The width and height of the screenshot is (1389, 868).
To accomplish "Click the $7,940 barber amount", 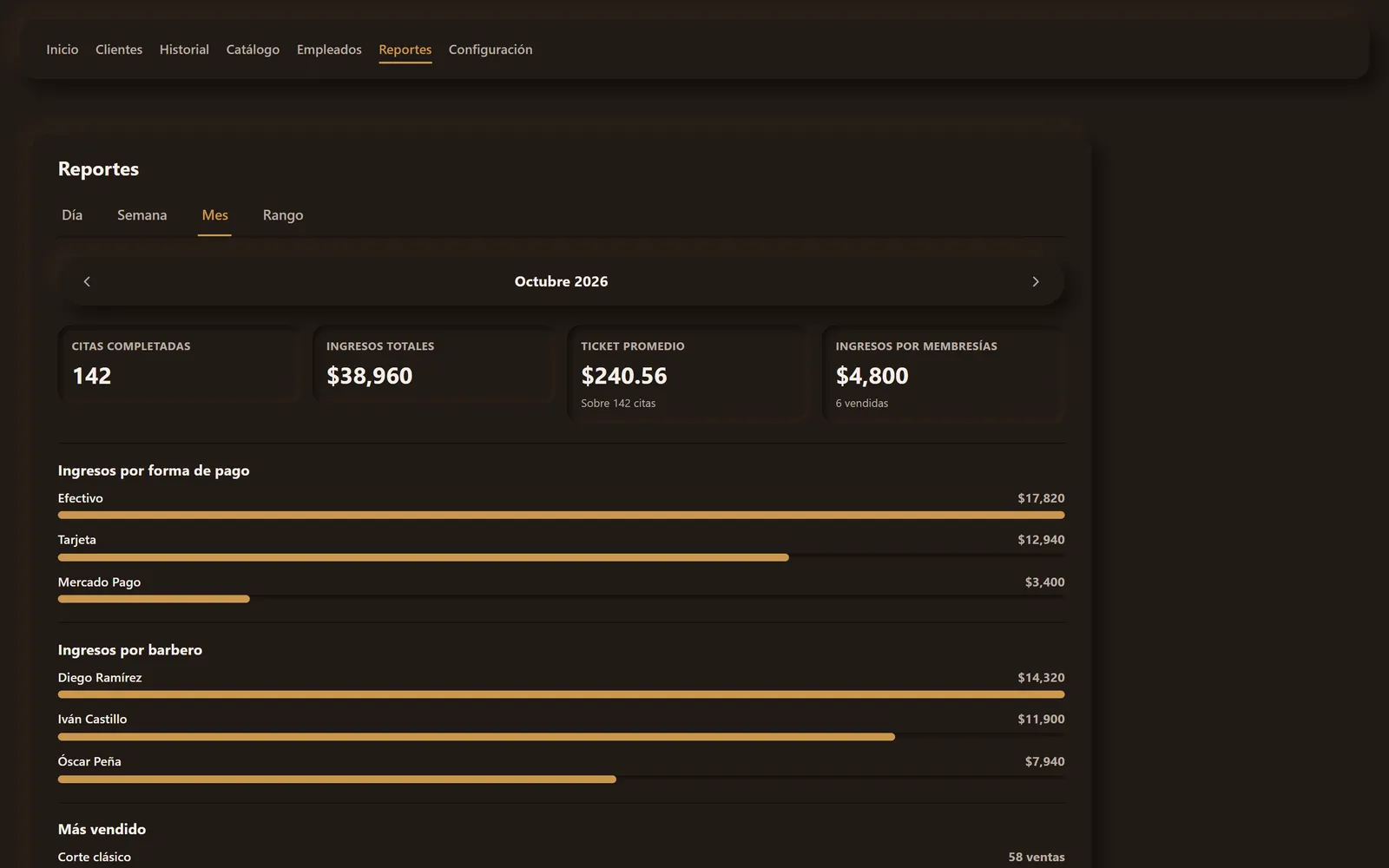I will coord(1044,761).
